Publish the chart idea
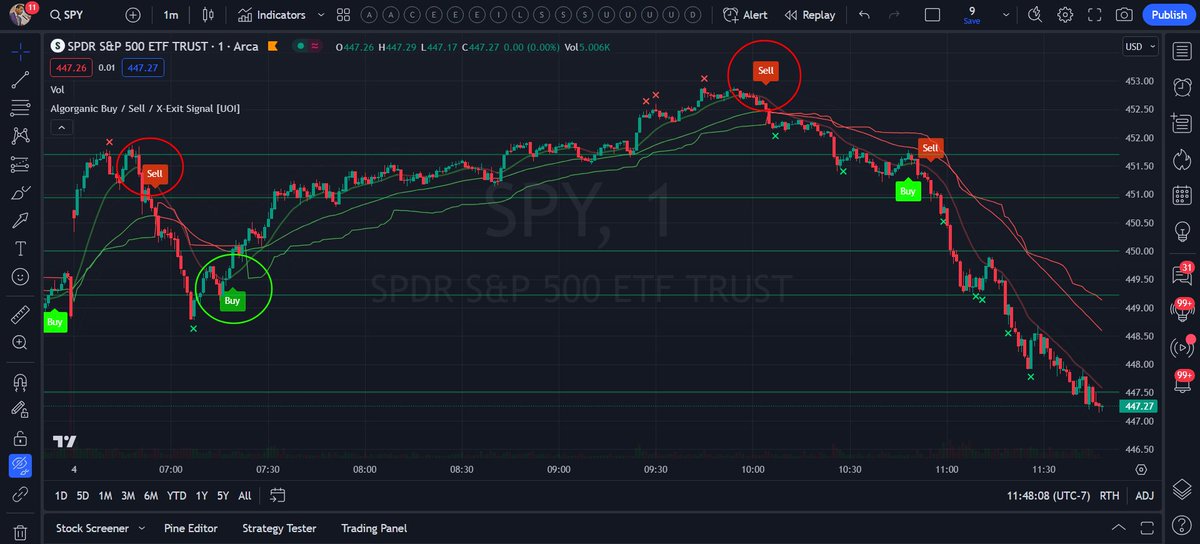 coord(1168,15)
